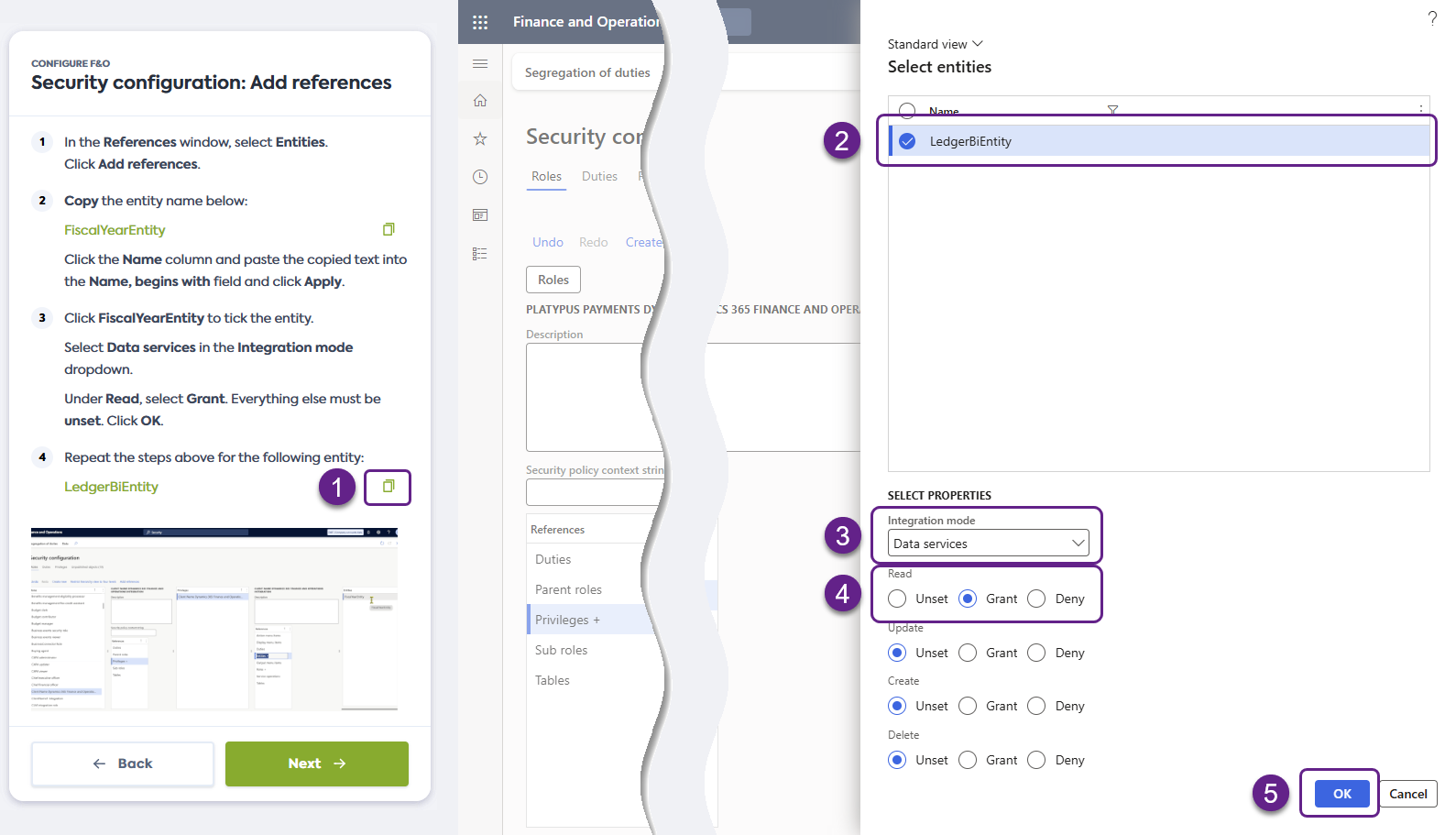Open the Integration mode dropdown
The width and height of the screenshot is (1456, 835).
988,544
